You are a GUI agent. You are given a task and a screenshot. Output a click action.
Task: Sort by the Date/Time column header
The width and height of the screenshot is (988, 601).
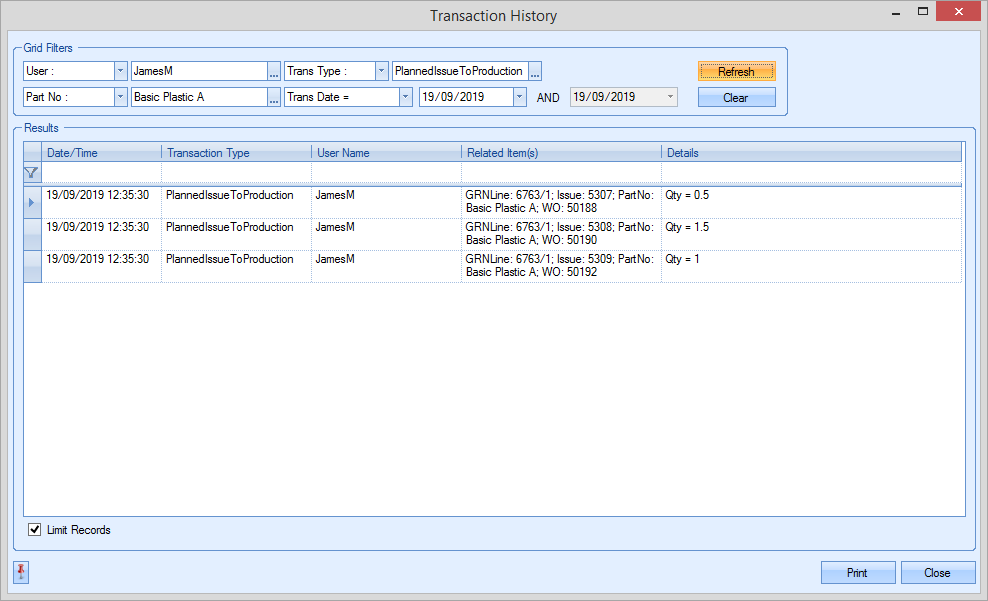click(100, 153)
